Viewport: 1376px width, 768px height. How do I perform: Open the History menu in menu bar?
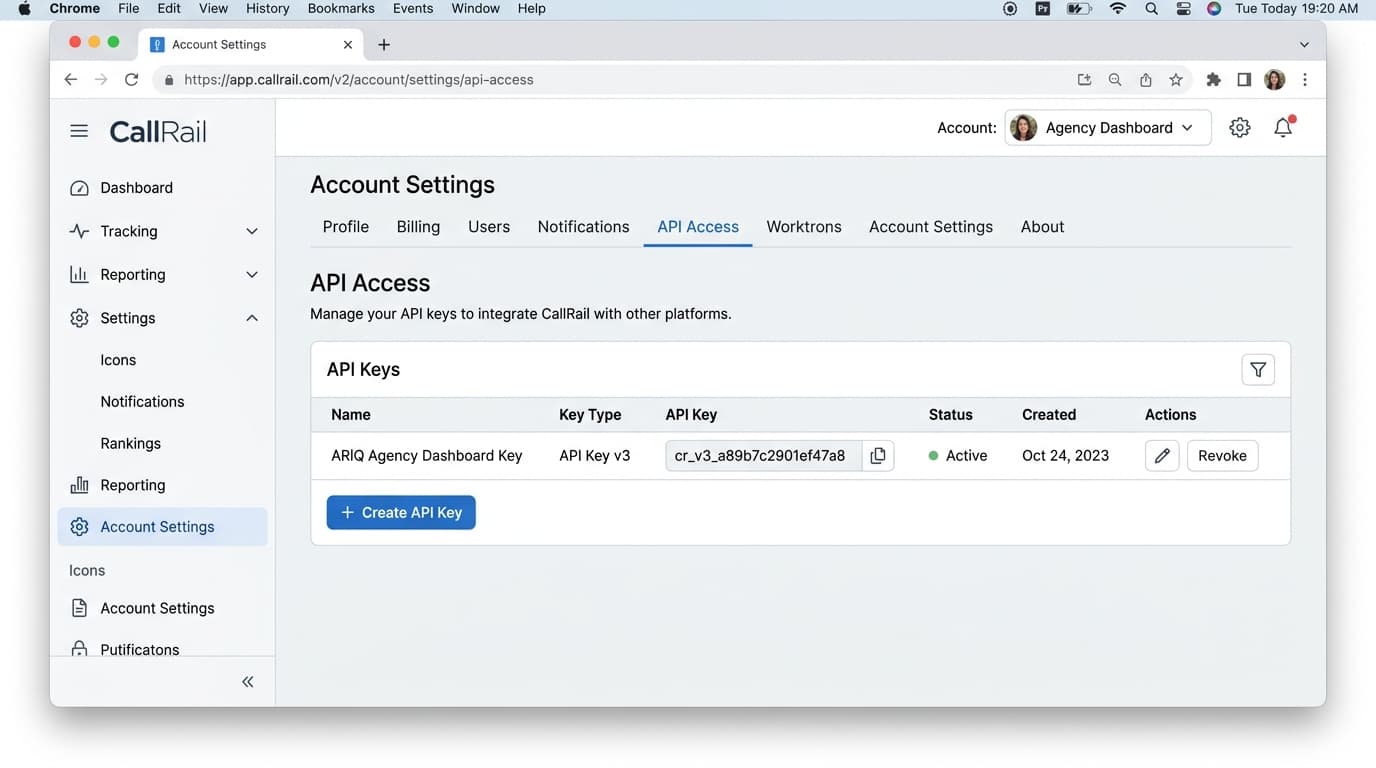click(x=267, y=8)
